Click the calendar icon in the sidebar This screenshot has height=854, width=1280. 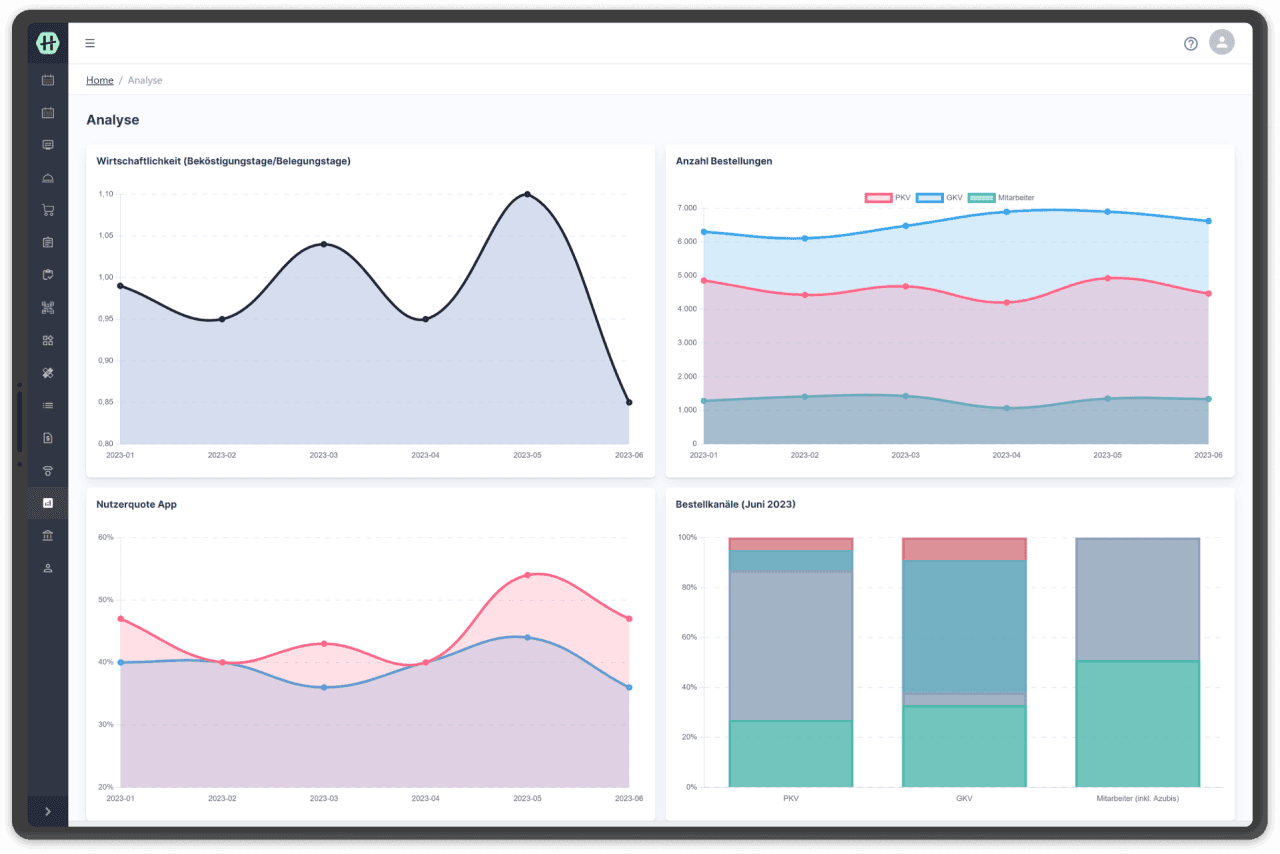(47, 80)
